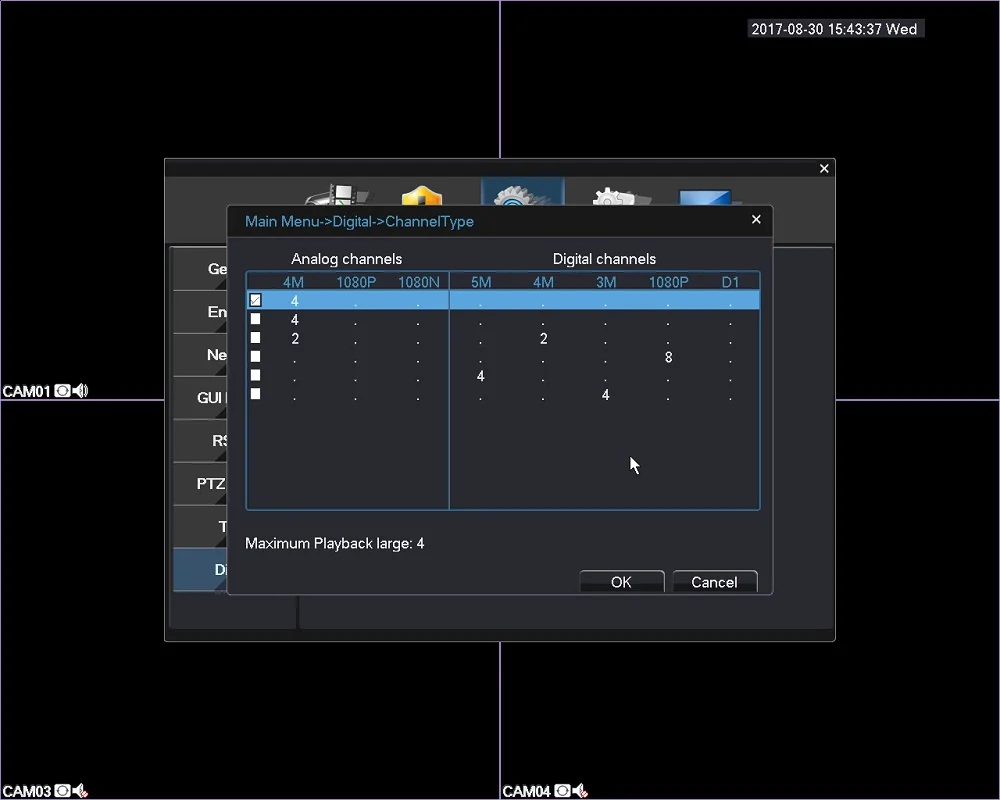Screen dimensions: 1000x800
Task: Check the row with 4 digital 5M channels
Action: pyautogui.click(x=256, y=375)
